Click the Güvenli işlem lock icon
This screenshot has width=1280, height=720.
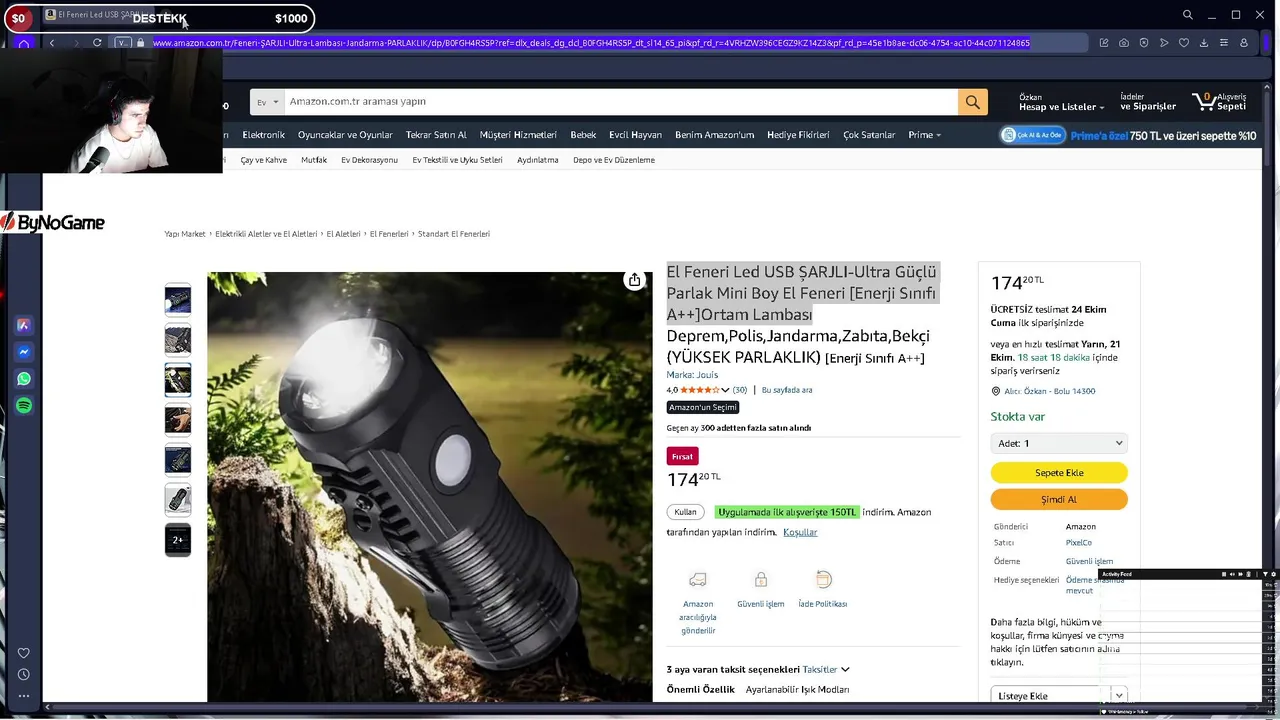(761, 579)
